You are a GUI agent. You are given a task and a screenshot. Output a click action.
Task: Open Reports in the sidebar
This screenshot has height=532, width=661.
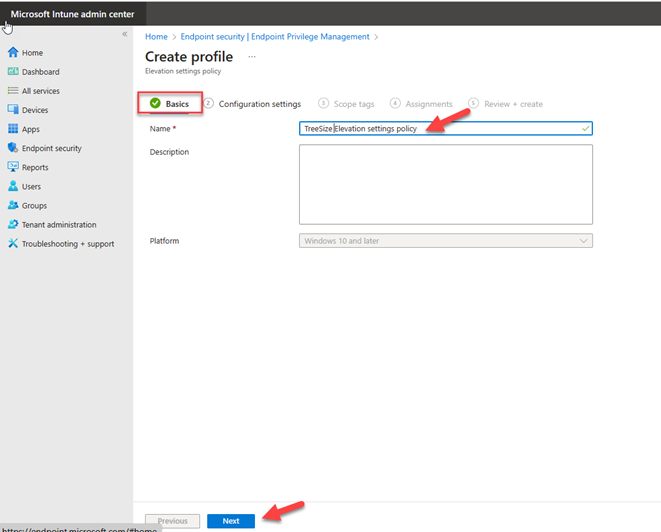pyautogui.click(x=35, y=167)
